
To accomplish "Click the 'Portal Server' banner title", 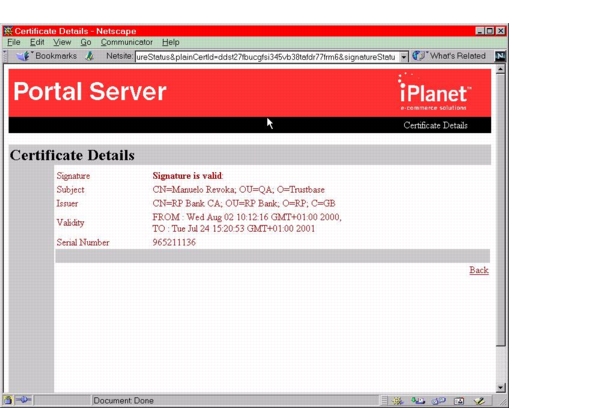I will coord(90,92).
